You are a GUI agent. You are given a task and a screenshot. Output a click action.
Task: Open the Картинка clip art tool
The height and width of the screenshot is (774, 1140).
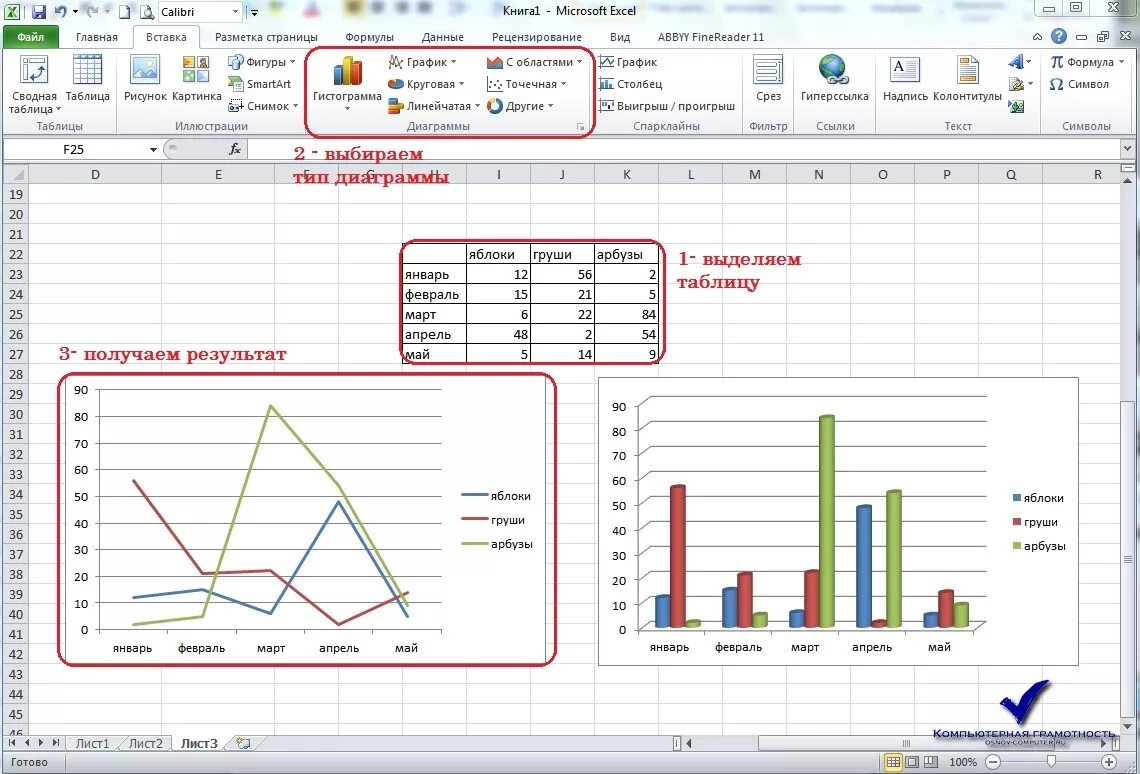pos(196,78)
